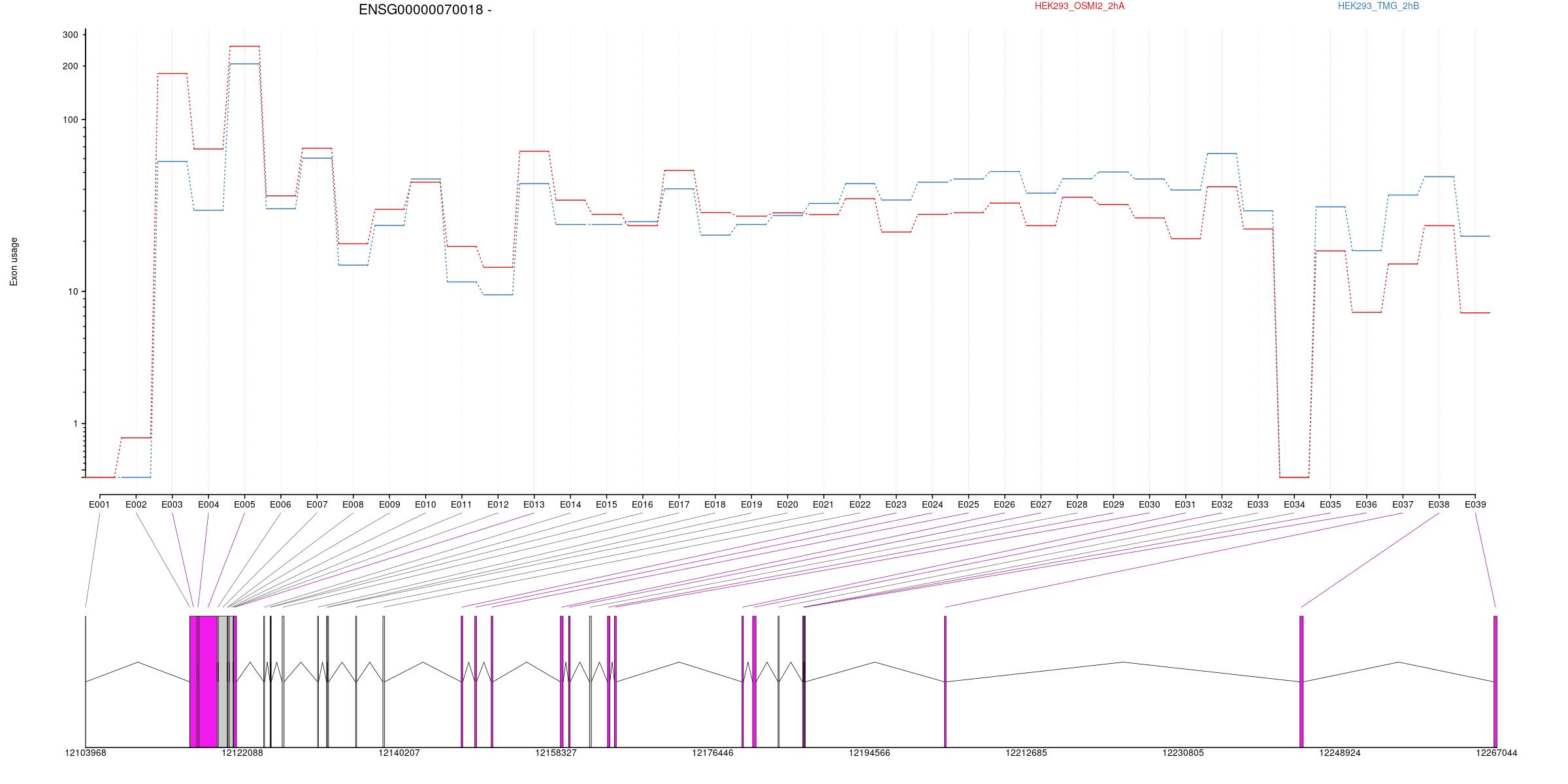Click exon label E032
1568x784 pixels.
1222,504
